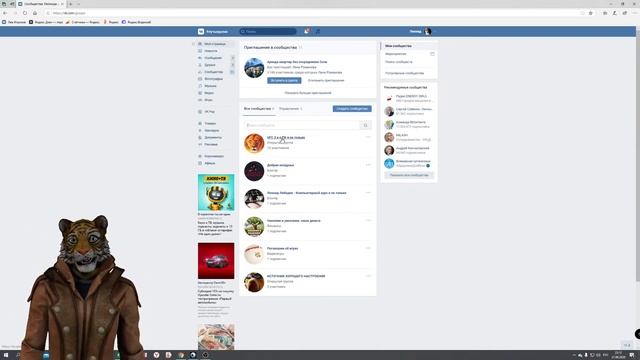640x360 pixels.
Task: Open the ellipsis menu for Разговоры об игре
Action: 368,248
